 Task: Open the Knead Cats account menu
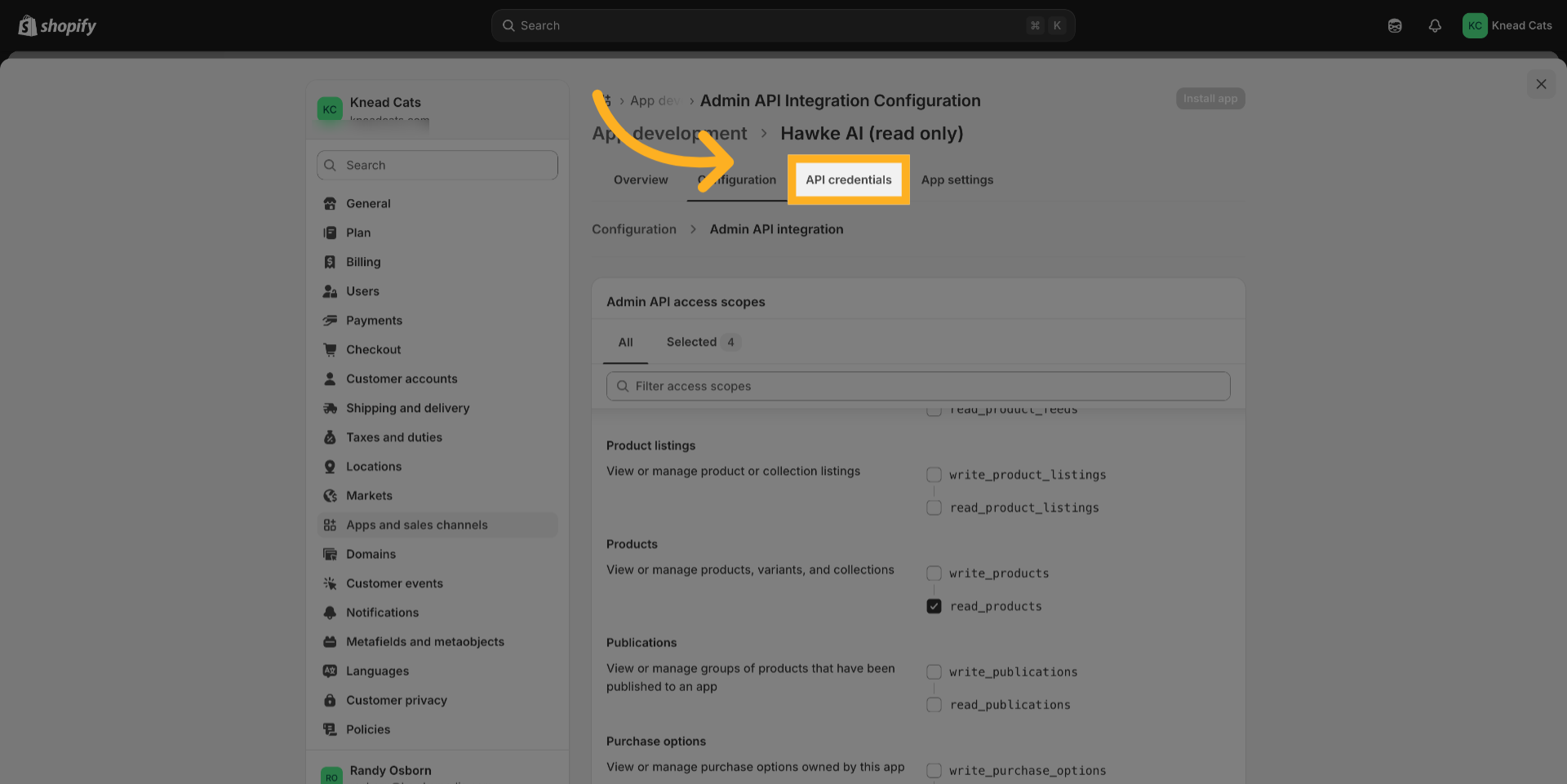[x=1507, y=26]
